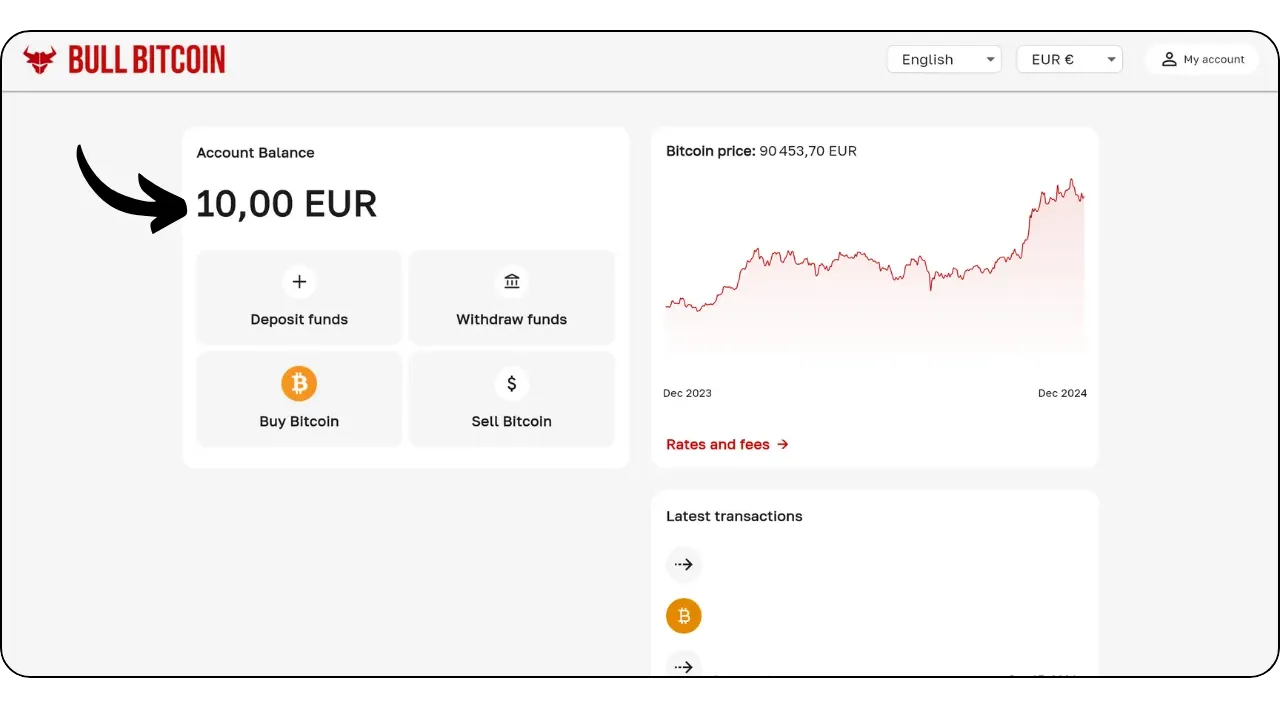Click the orange Bitcoin icon above Buy Bitcoin
Viewport: 1280px width, 708px height.
(x=299, y=383)
